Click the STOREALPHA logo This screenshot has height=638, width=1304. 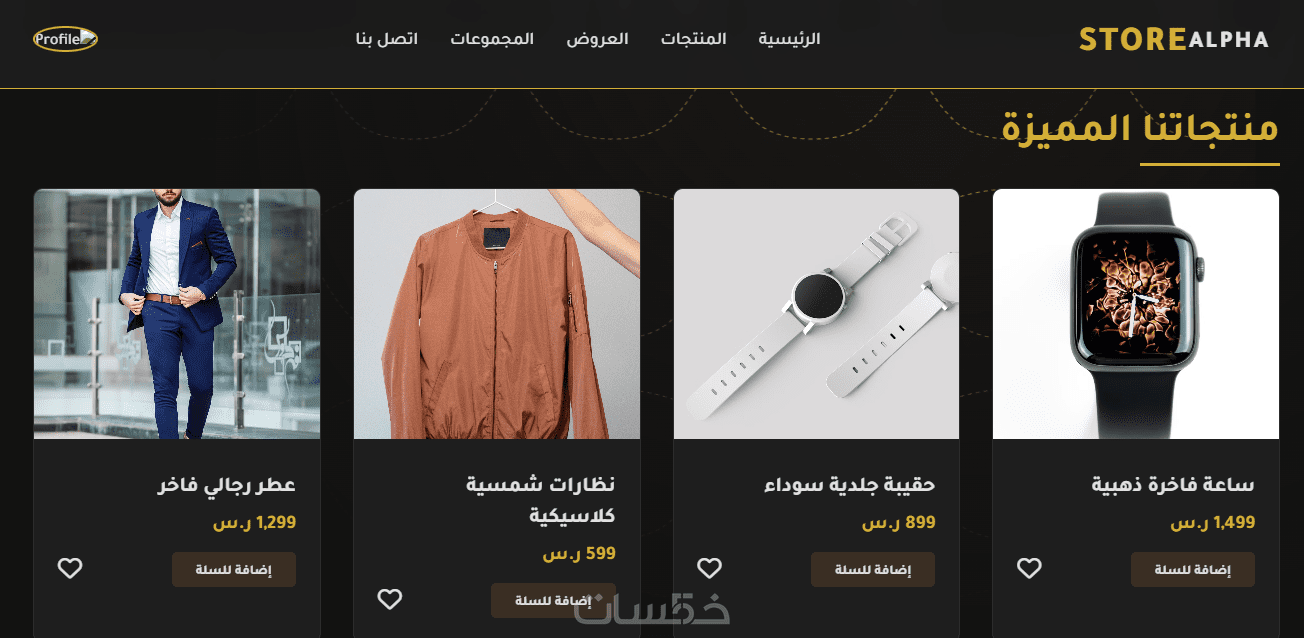(x=1174, y=40)
